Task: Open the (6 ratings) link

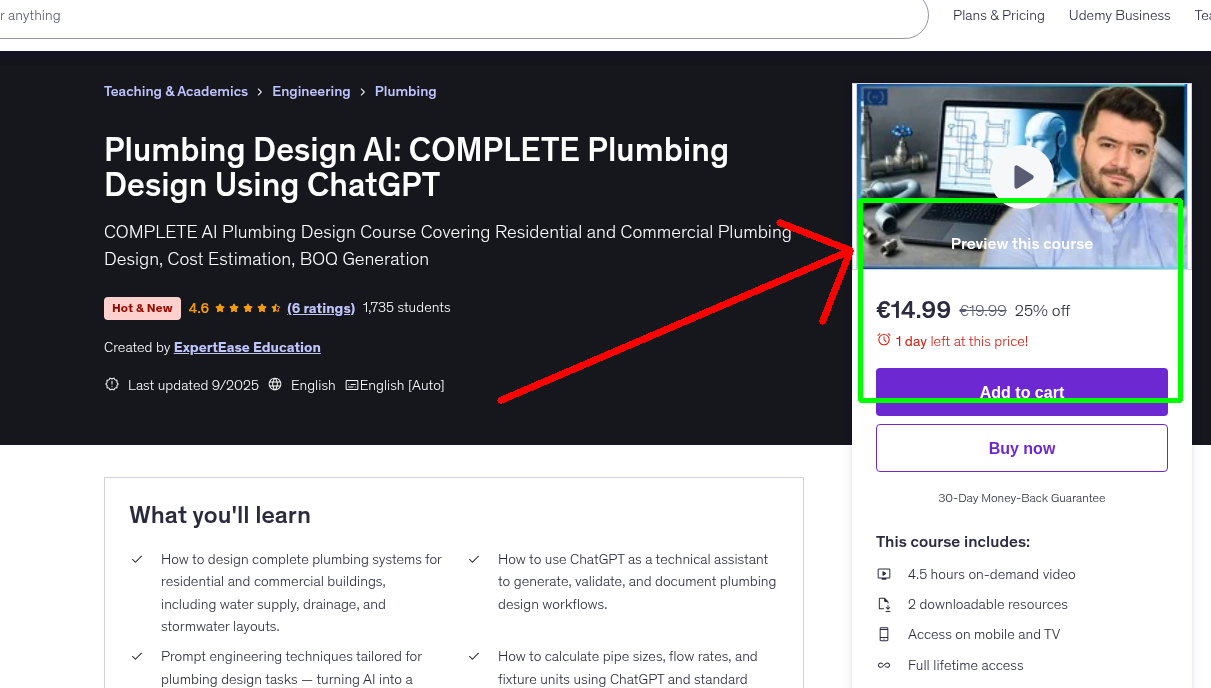Action: (x=321, y=307)
